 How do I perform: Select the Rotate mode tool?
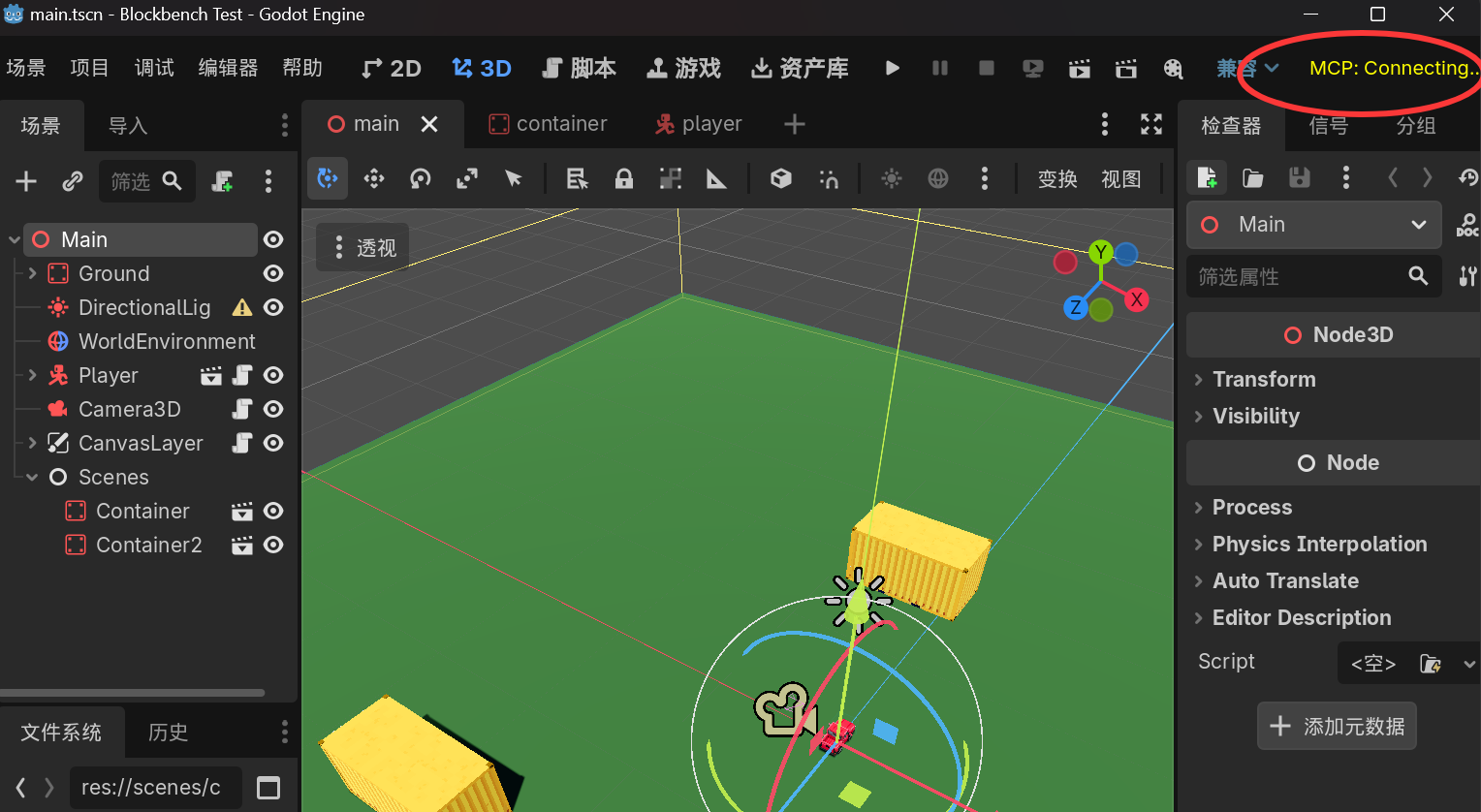tap(421, 179)
